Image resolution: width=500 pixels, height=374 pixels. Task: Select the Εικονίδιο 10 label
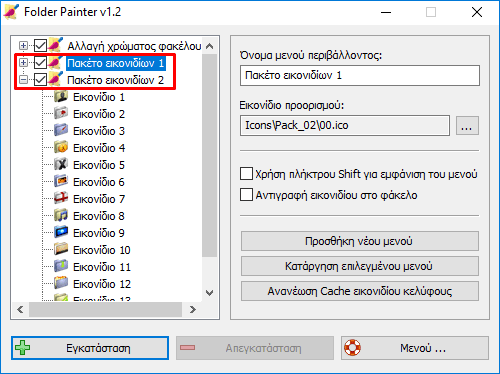102,250
